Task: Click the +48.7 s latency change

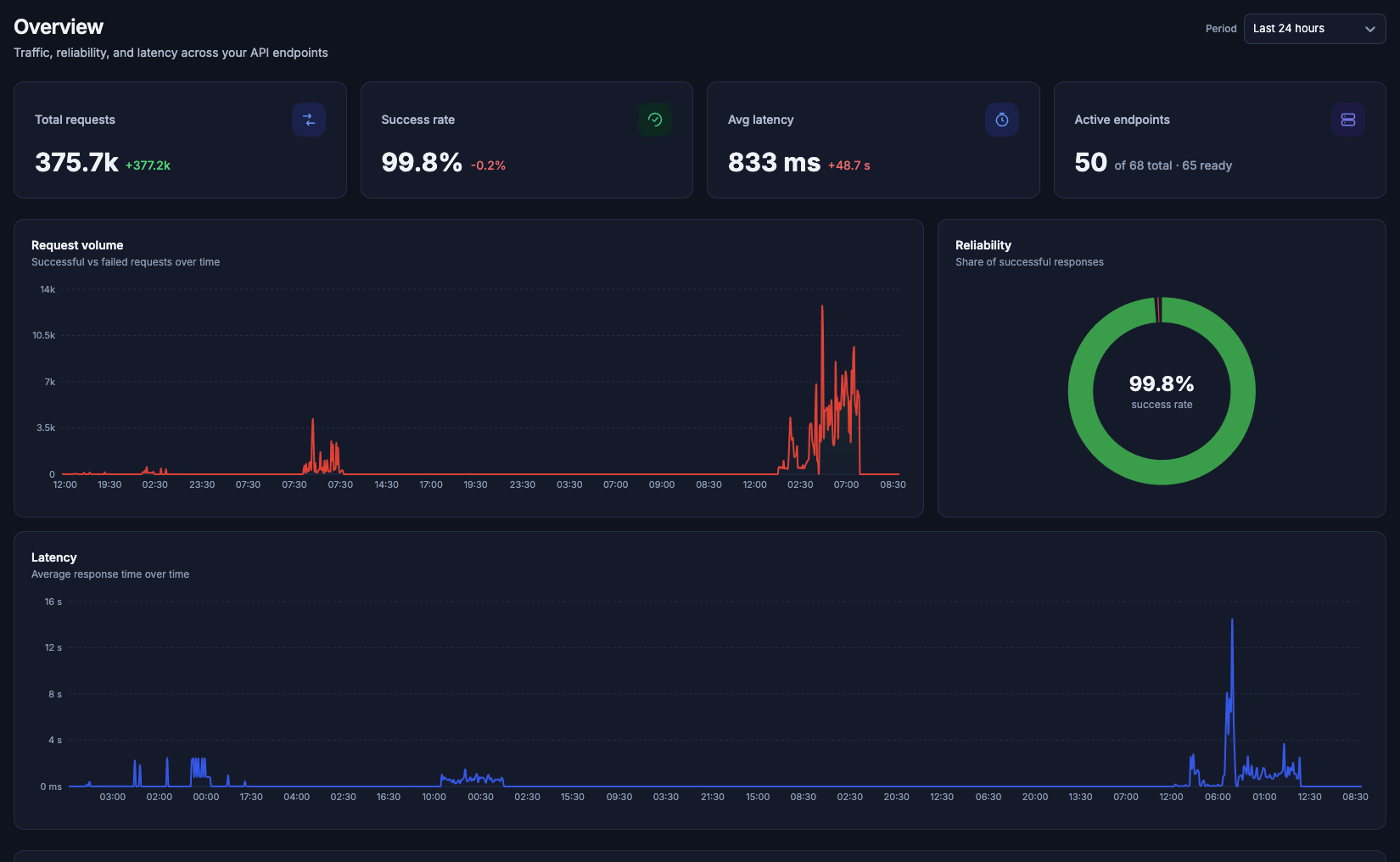Action: (x=849, y=165)
